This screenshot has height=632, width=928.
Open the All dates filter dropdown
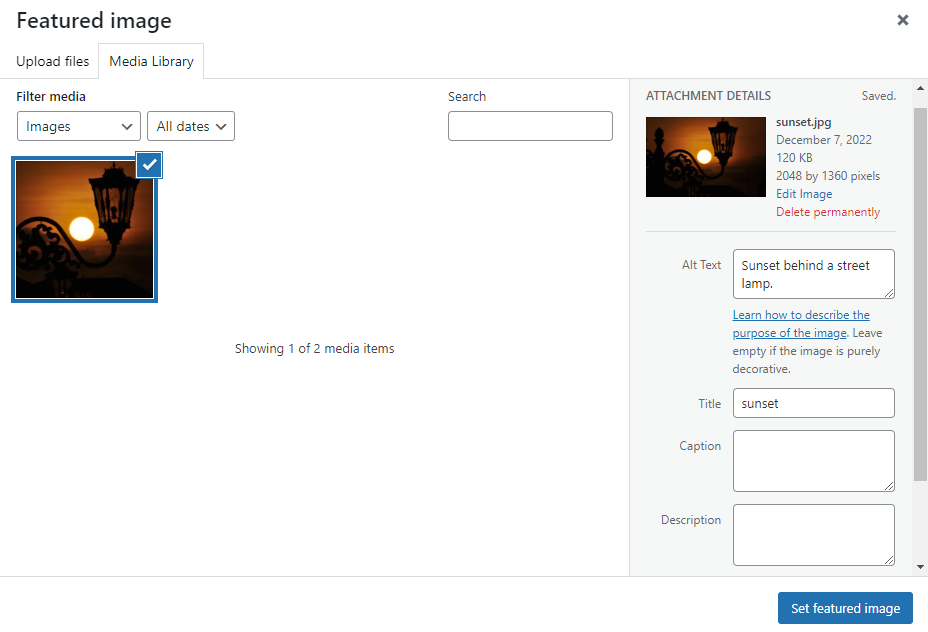[190, 126]
